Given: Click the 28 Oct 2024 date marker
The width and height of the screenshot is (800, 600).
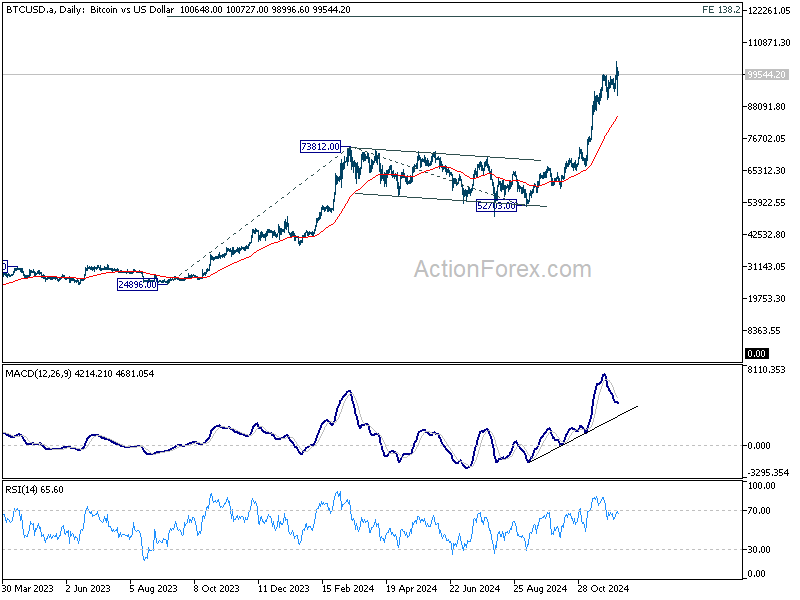Looking at the screenshot, I should tap(603, 589).
